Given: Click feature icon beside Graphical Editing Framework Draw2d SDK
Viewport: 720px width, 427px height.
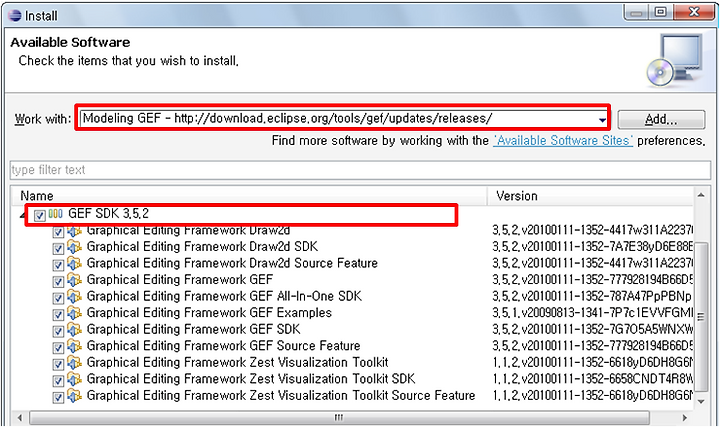Looking at the screenshot, I should point(74,247).
